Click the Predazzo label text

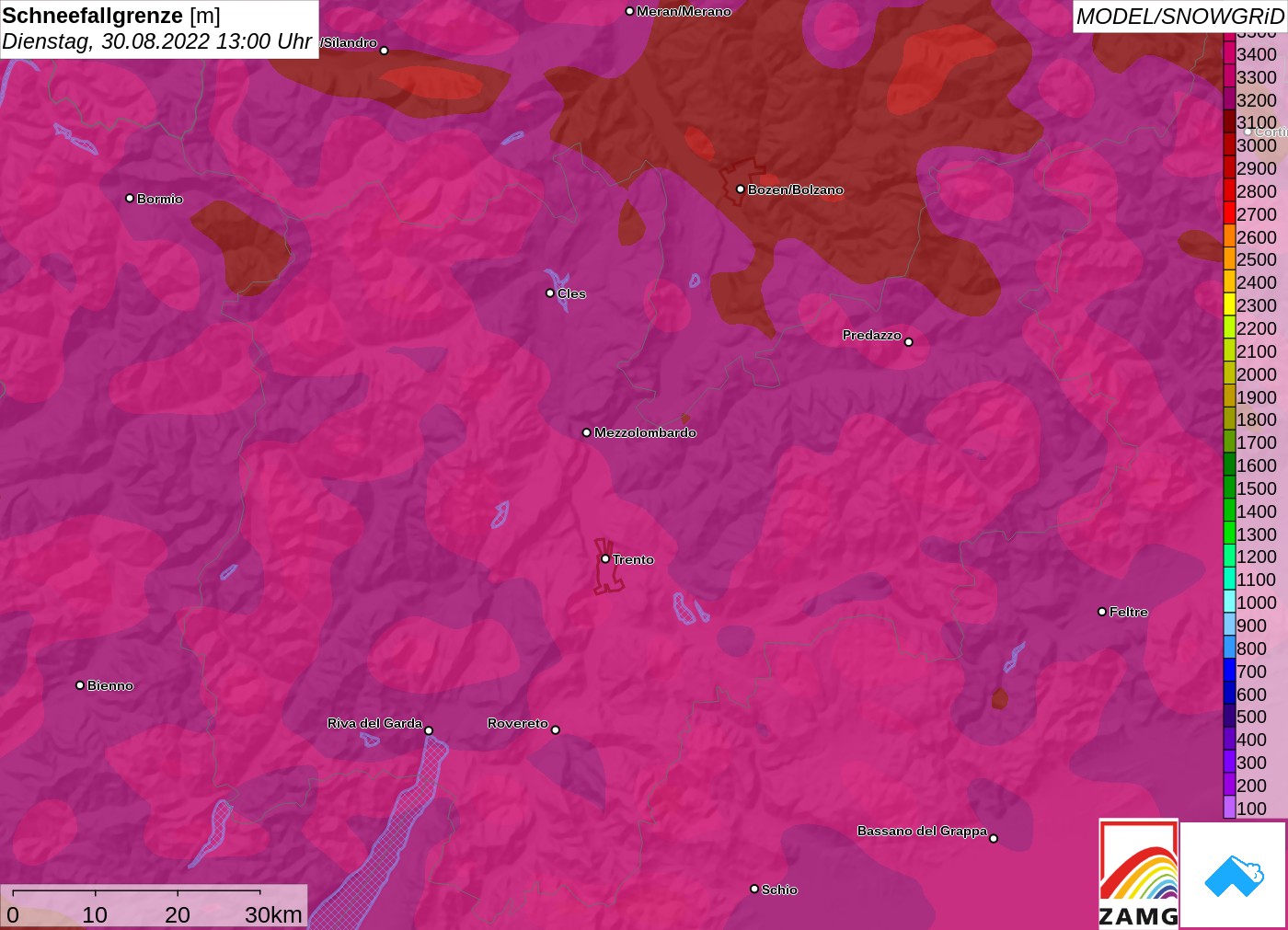coord(871,335)
